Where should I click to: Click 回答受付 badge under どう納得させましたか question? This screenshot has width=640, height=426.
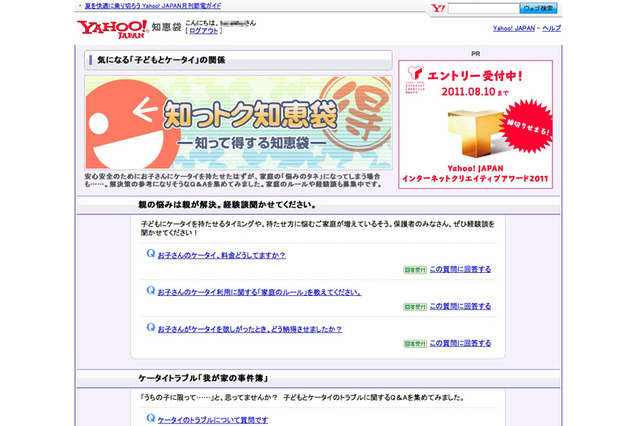pyautogui.click(x=415, y=344)
